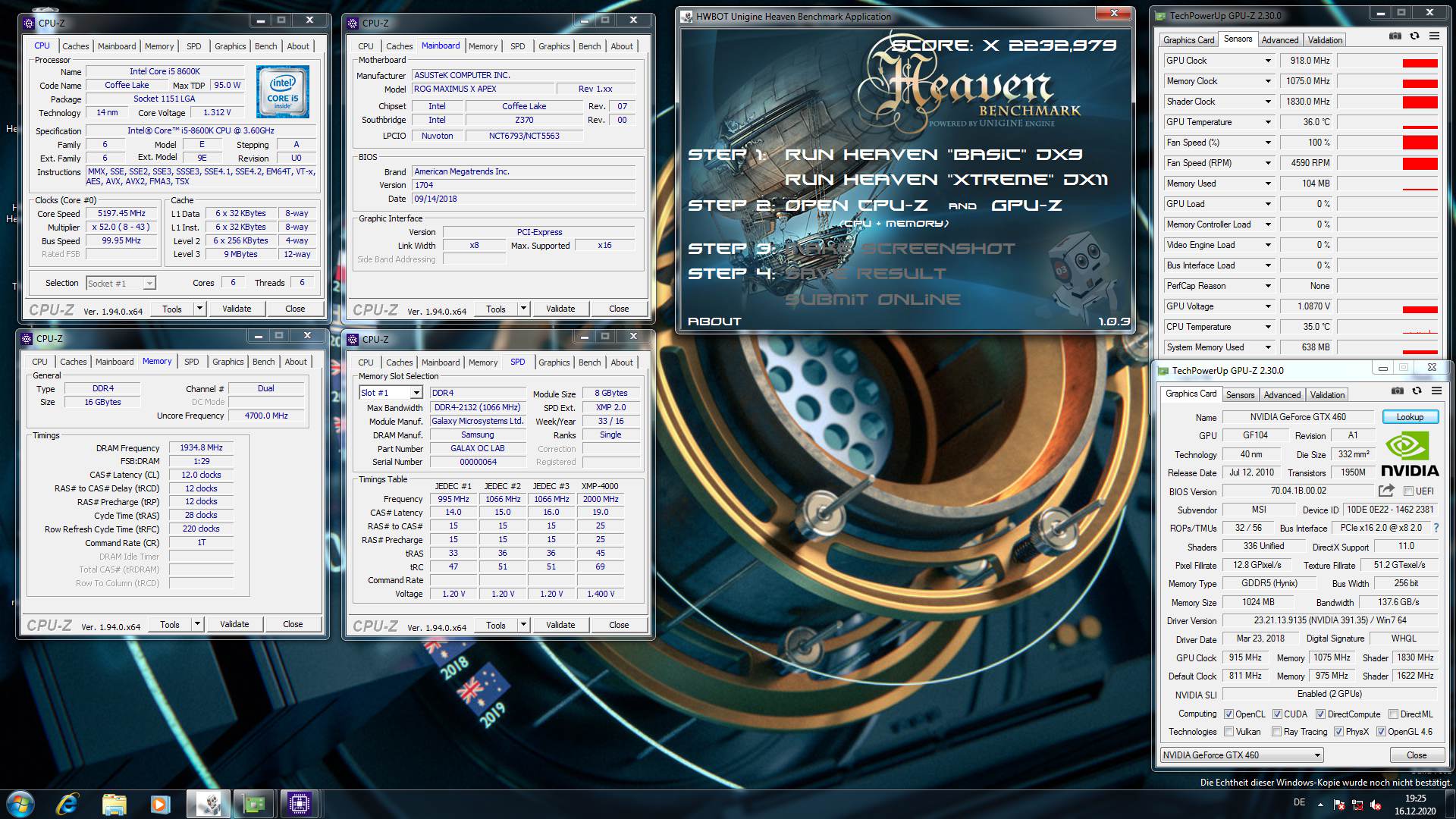Click RUN HEAVEN "XTREME" DX11 option
The width and height of the screenshot is (1456, 819).
[x=946, y=180]
